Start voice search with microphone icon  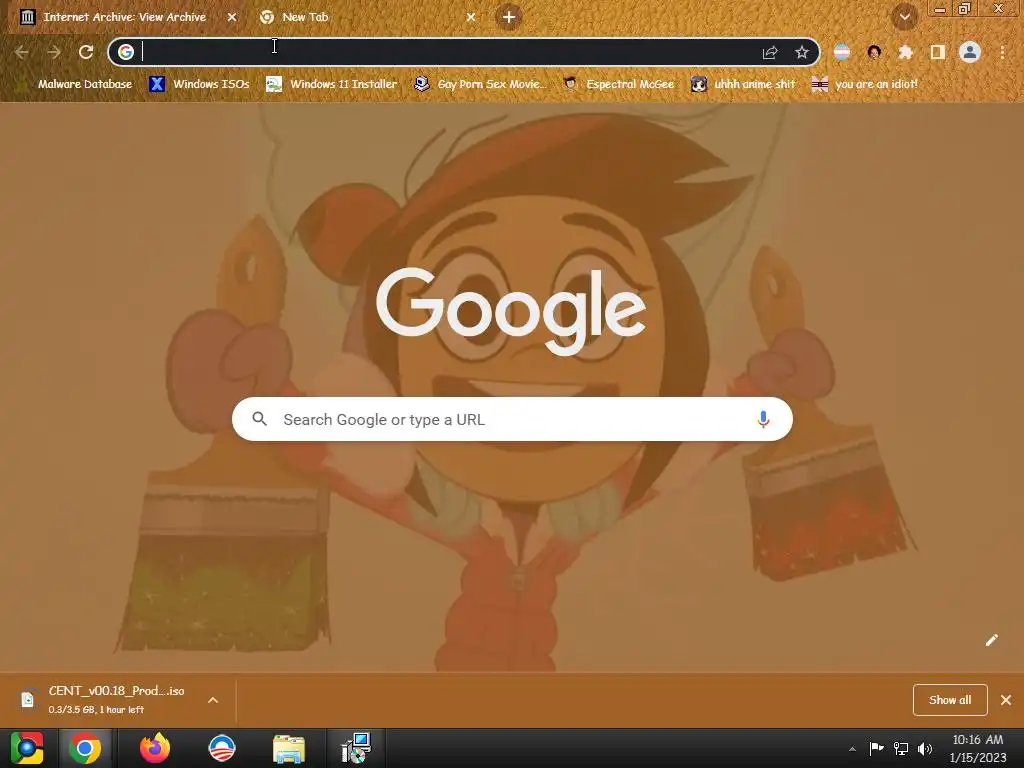tap(763, 419)
